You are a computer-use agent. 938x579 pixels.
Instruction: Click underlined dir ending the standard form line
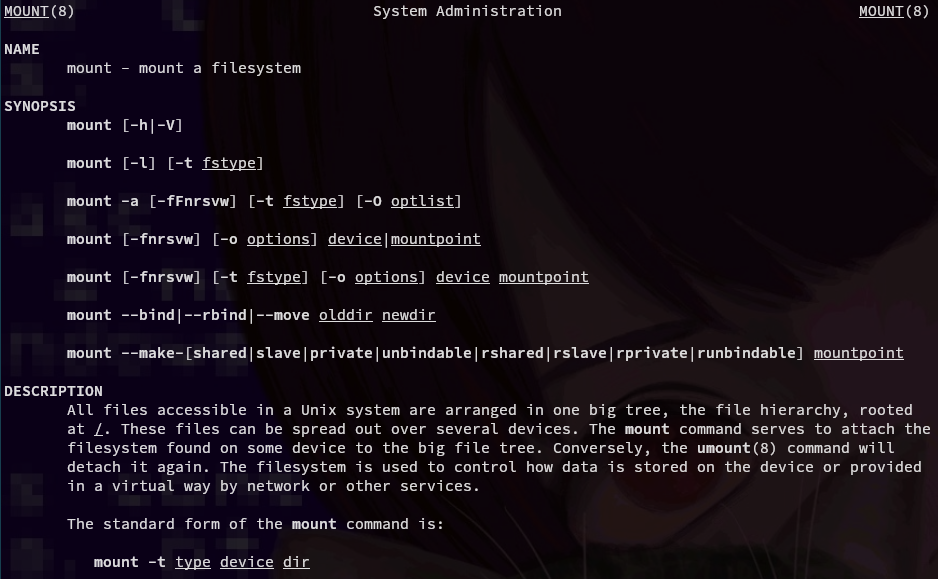(296, 562)
